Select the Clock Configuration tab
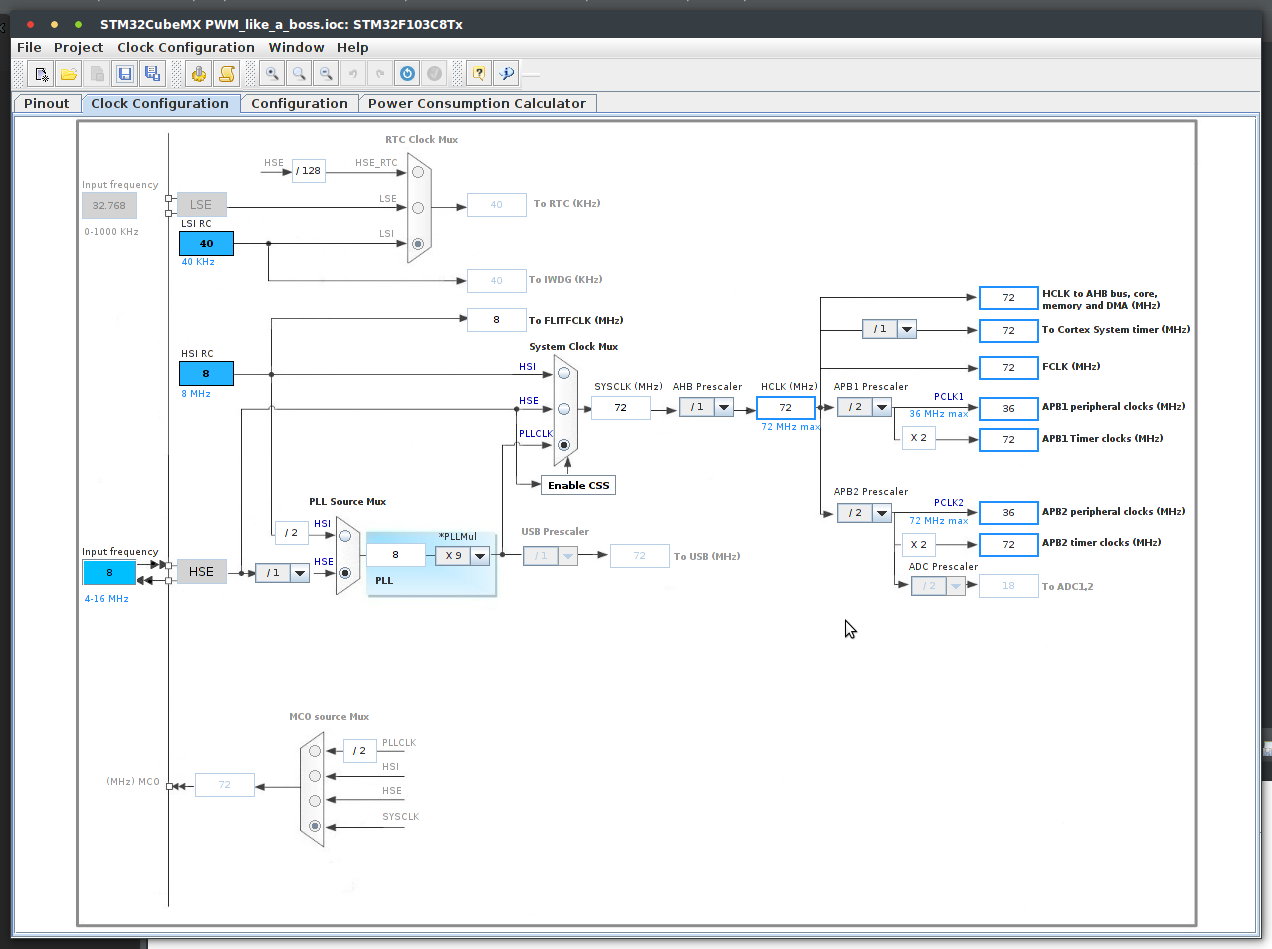This screenshot has height=949, width=1272. click(160, 103)
